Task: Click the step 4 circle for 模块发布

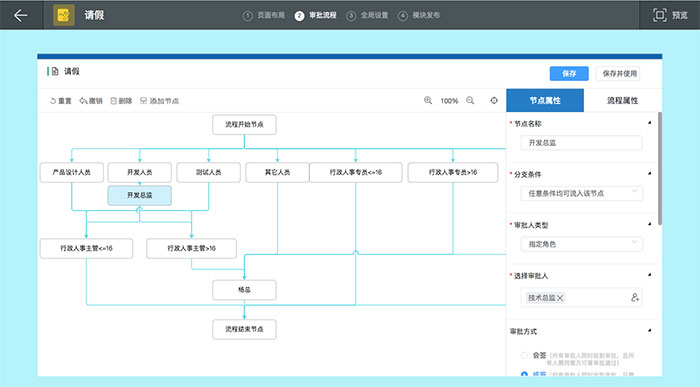Action: [403, 16]
